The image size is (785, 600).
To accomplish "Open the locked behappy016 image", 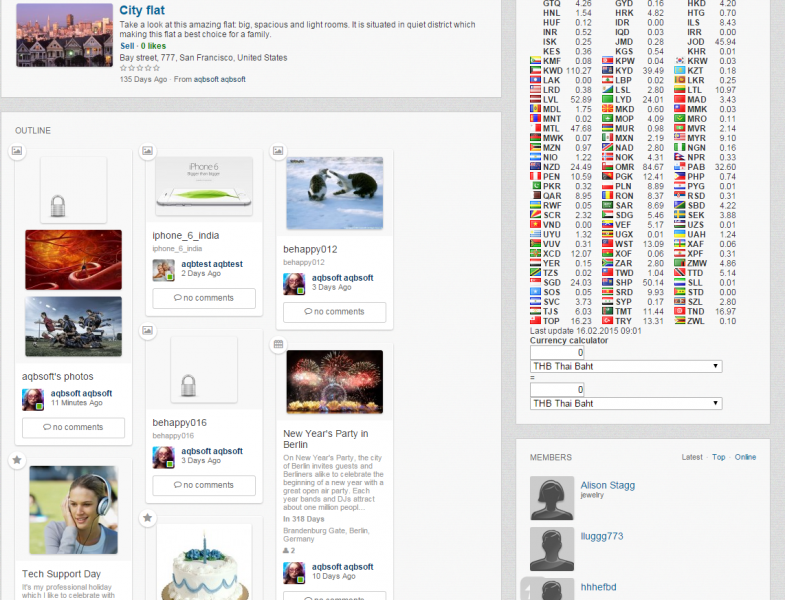I will [204, 370].
